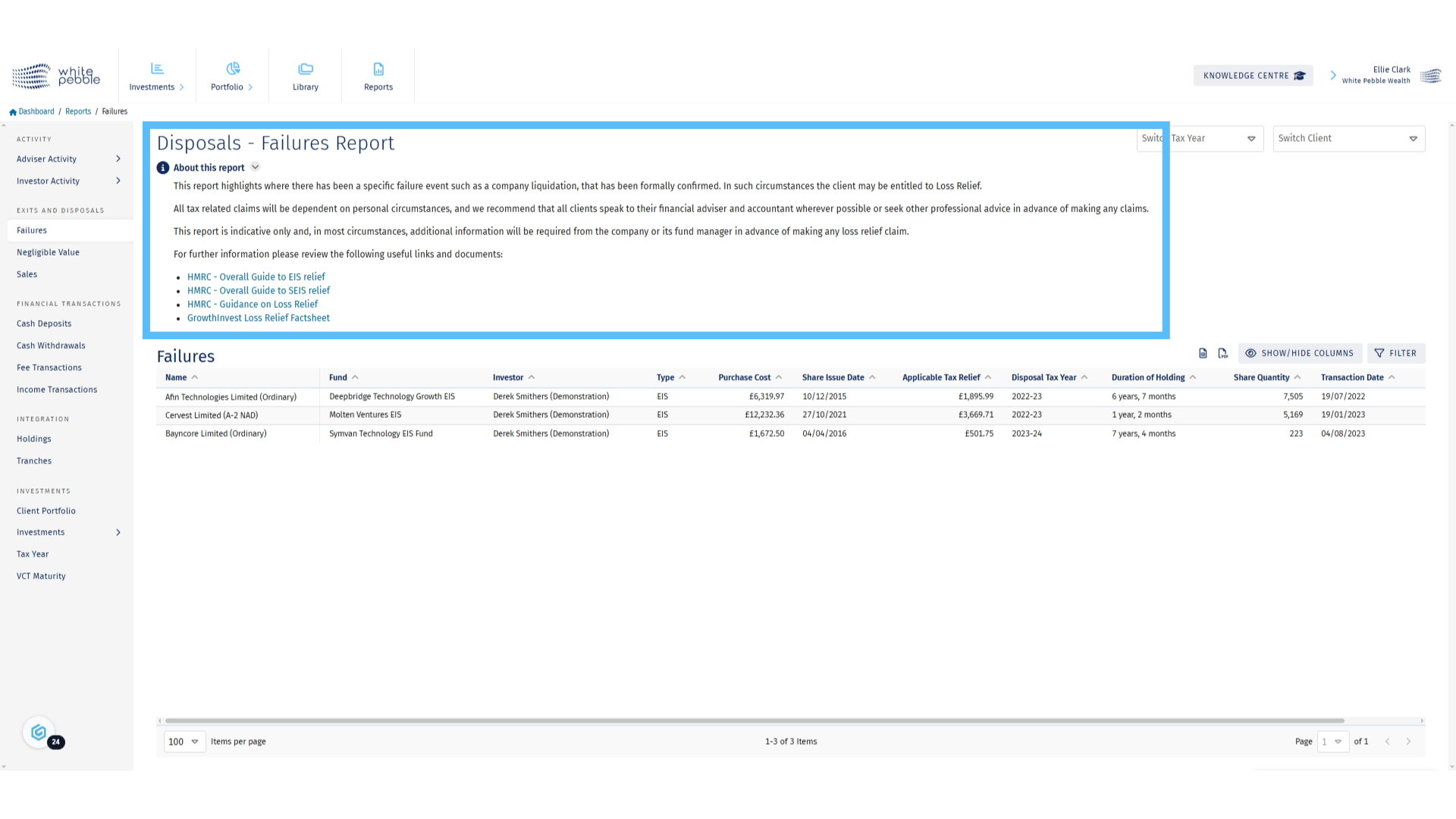Export table as PDF icon

coord(1222,353)
